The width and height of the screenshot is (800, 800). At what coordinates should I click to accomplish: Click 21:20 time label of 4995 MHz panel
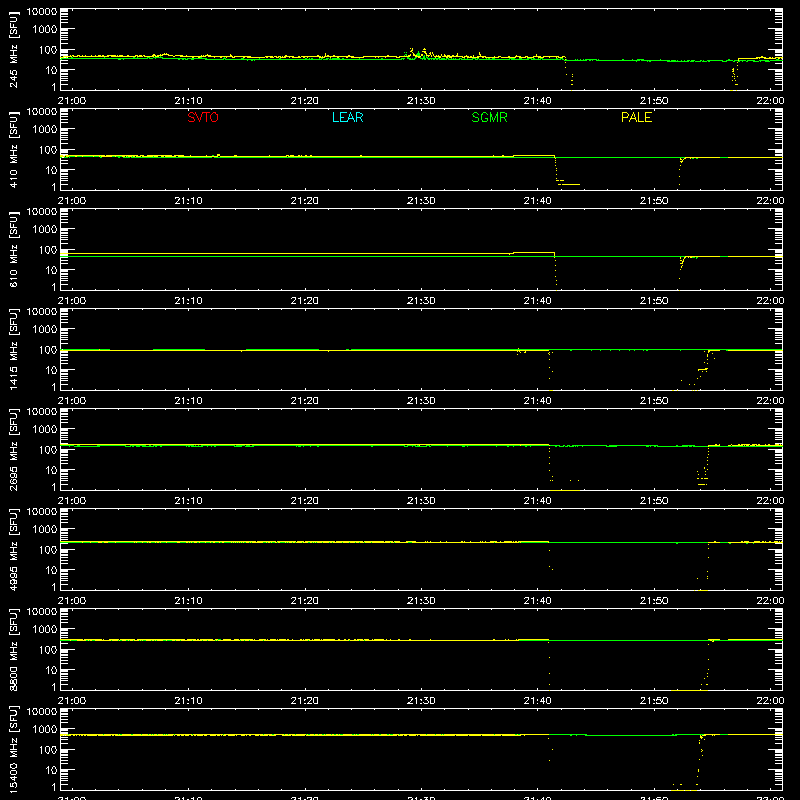click(305, 601)
